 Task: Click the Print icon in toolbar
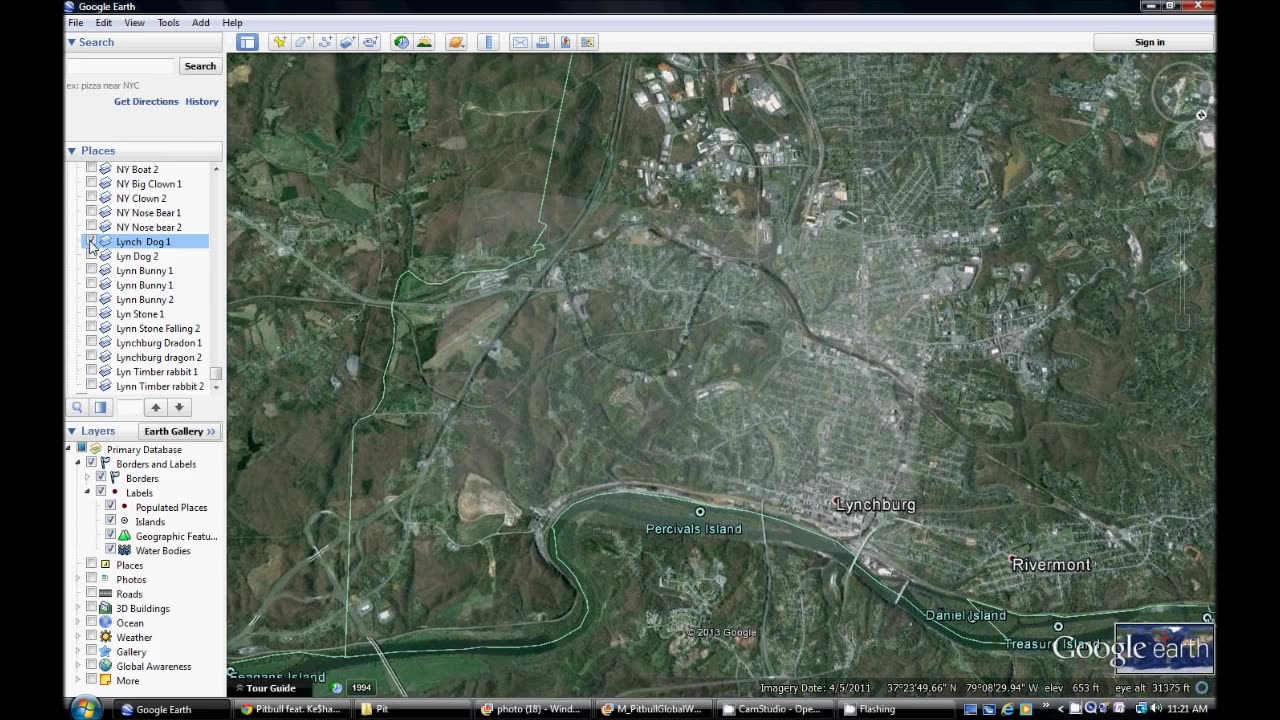542,42
